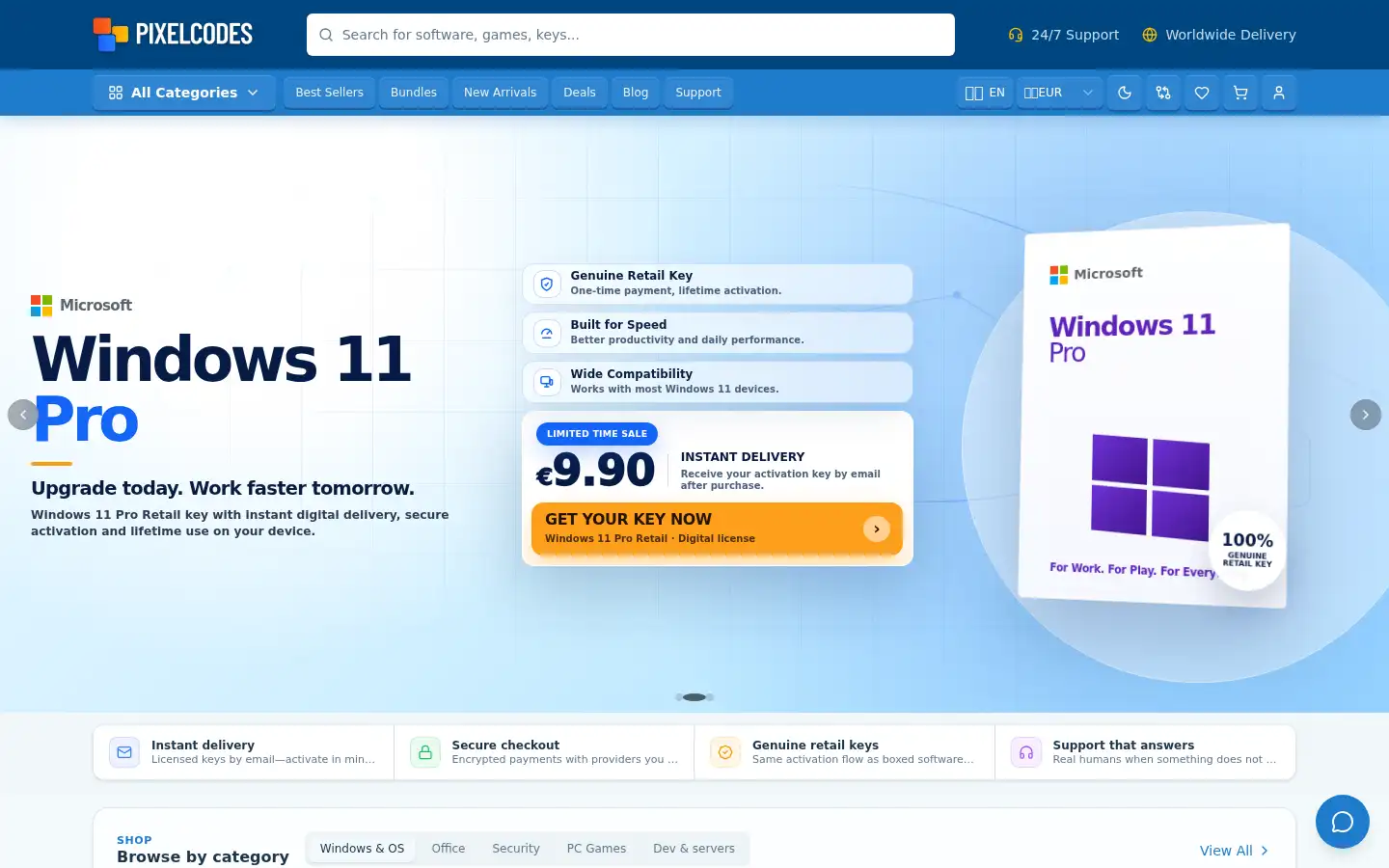Select the Office category tab
This screenshot has width=1389, height=868.
click(449, 849)
